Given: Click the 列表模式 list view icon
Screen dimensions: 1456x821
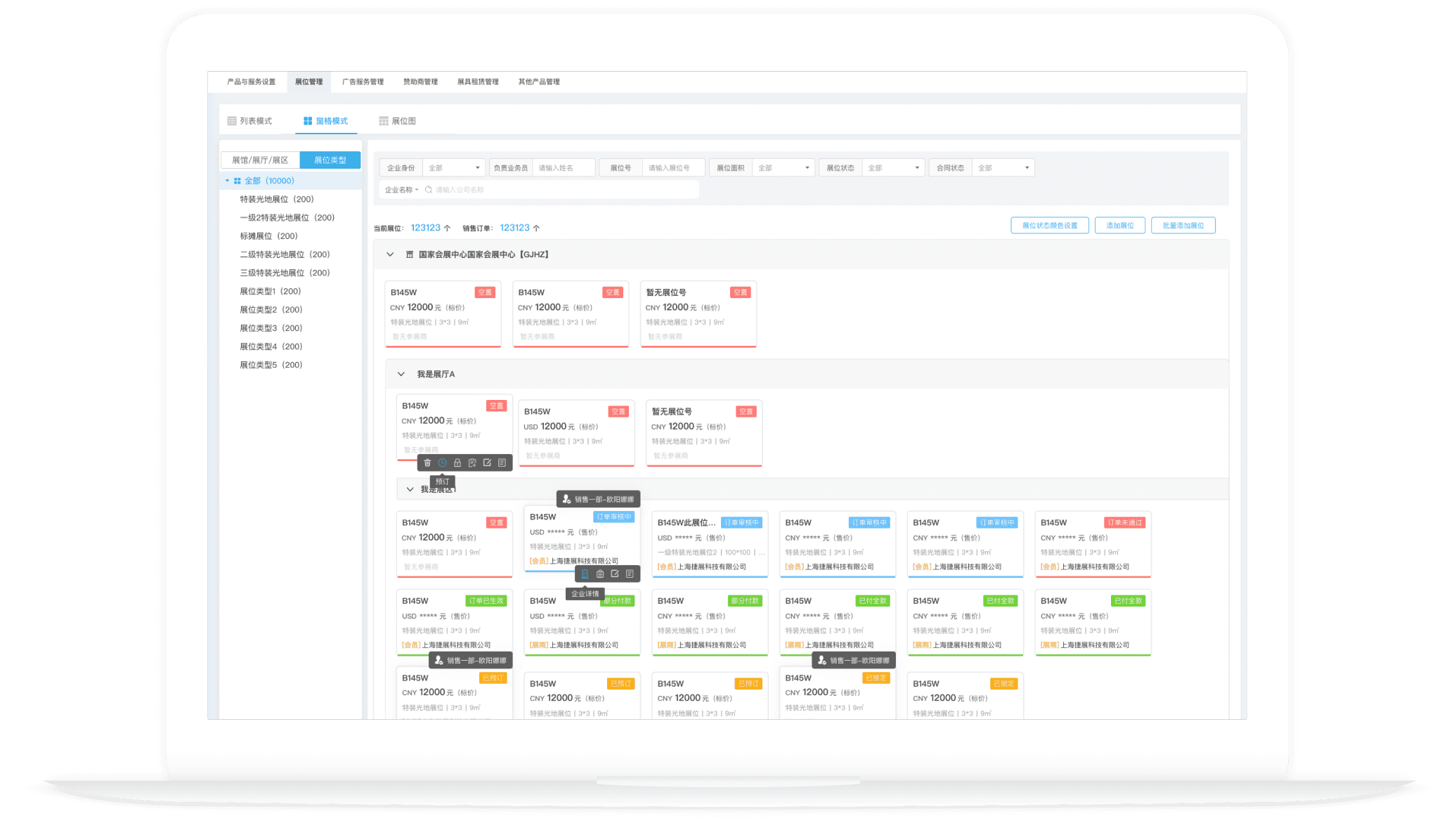Looking at the screenshot, I should (232, 121).
